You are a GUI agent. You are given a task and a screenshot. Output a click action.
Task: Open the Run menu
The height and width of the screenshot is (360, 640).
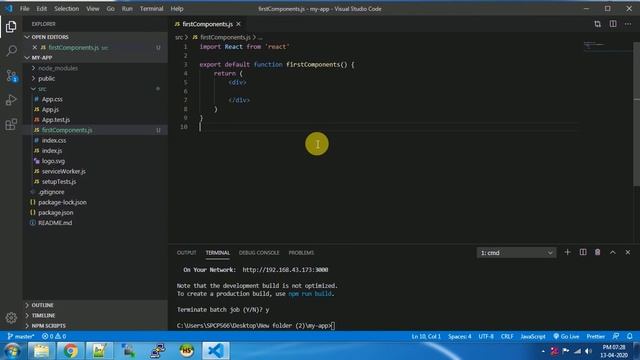[127, 9]
